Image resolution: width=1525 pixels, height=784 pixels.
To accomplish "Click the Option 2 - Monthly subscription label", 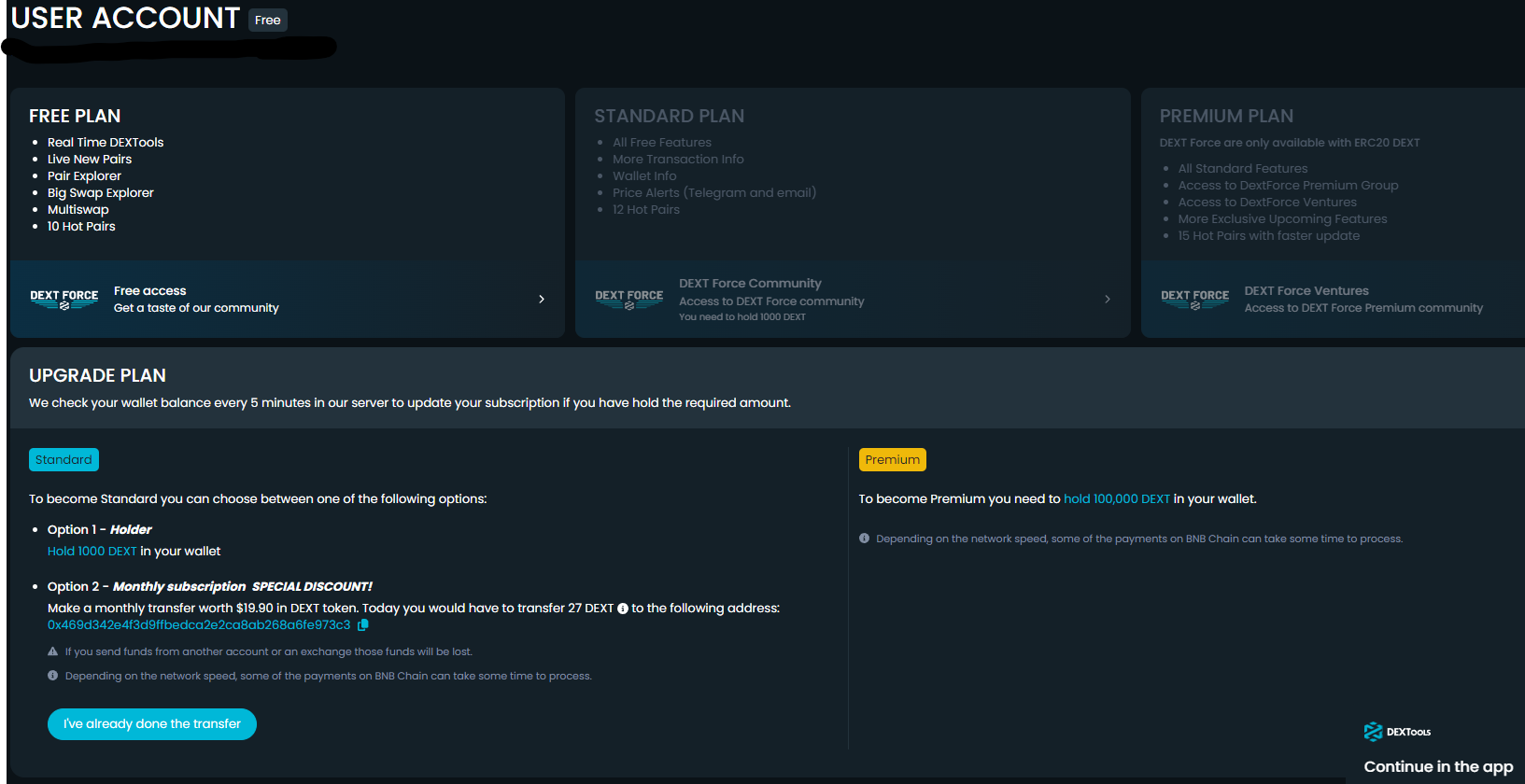I will coord(147,587).
